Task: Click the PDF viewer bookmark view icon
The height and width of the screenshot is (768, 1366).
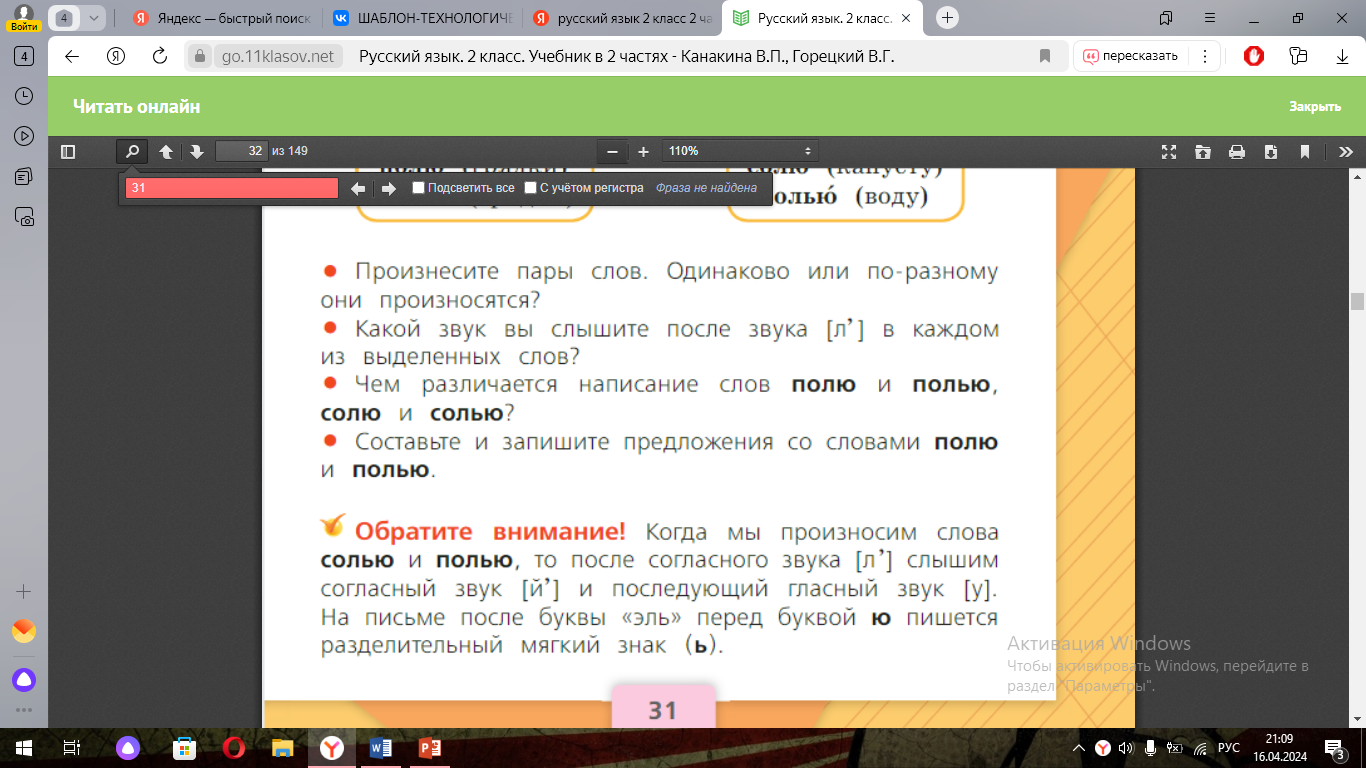Action: (x=1305, y=152)
